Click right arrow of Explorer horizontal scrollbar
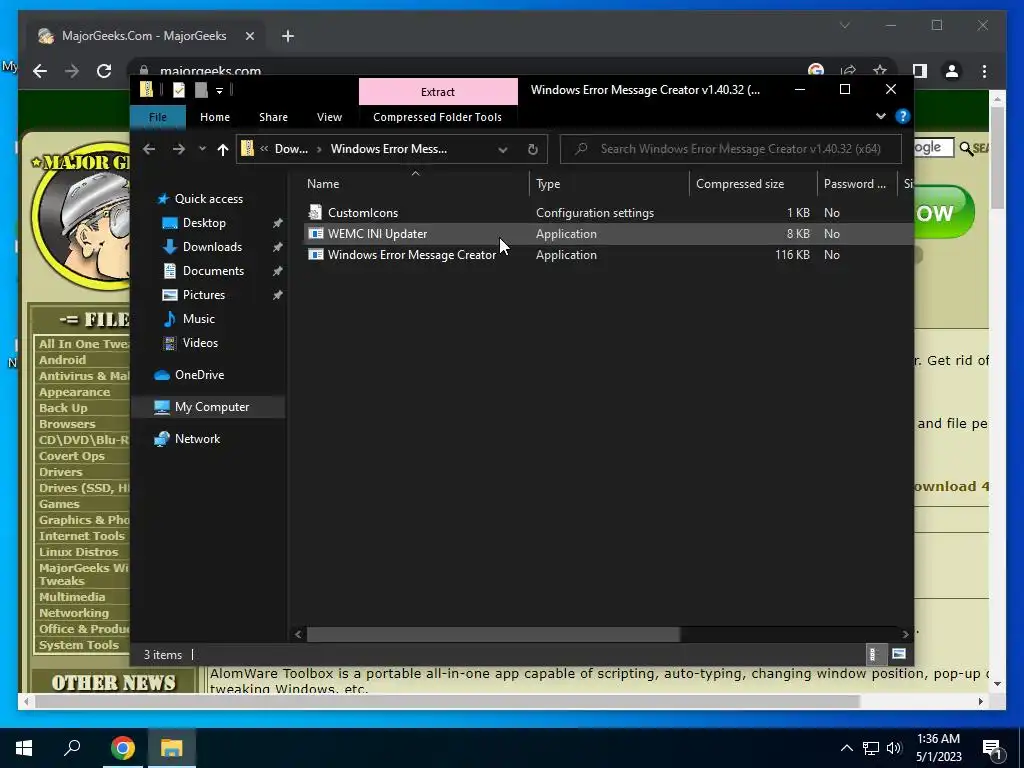Viewport: 1024px width, 768px height. [x=905, y=634]
